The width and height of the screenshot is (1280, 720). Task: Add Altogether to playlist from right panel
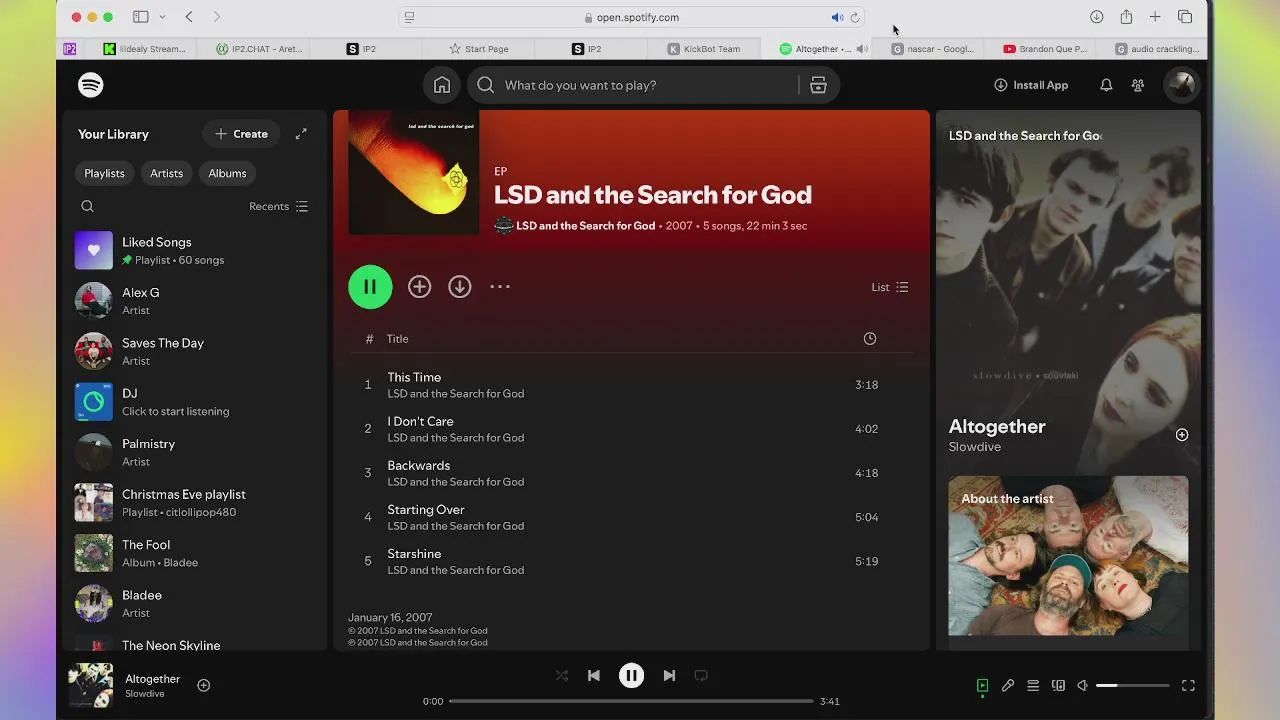click(x=1182, y=435)
